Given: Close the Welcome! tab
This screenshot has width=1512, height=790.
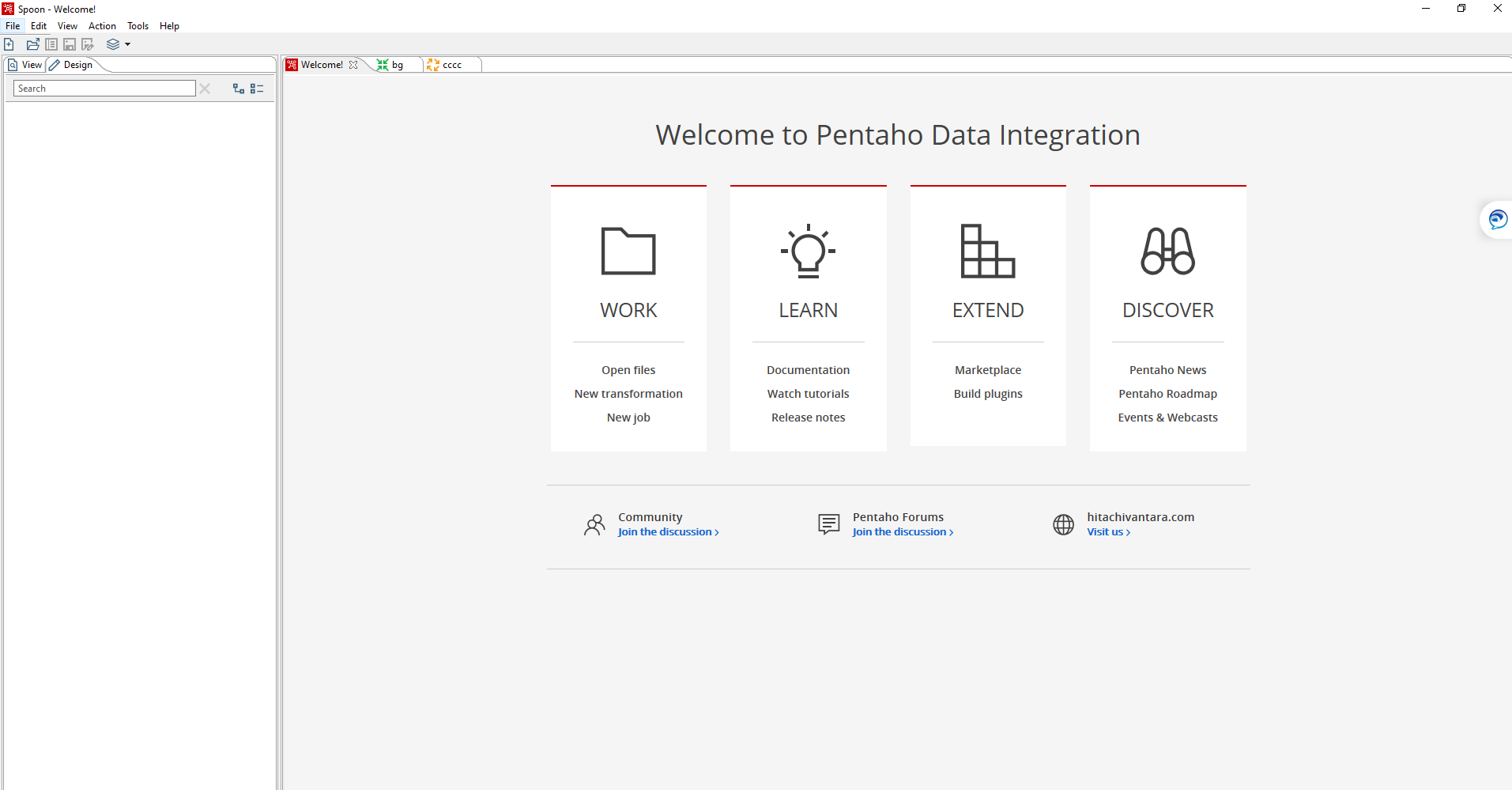Looking at the screenshot, I should pyautogui.click(x=353, y=65).
